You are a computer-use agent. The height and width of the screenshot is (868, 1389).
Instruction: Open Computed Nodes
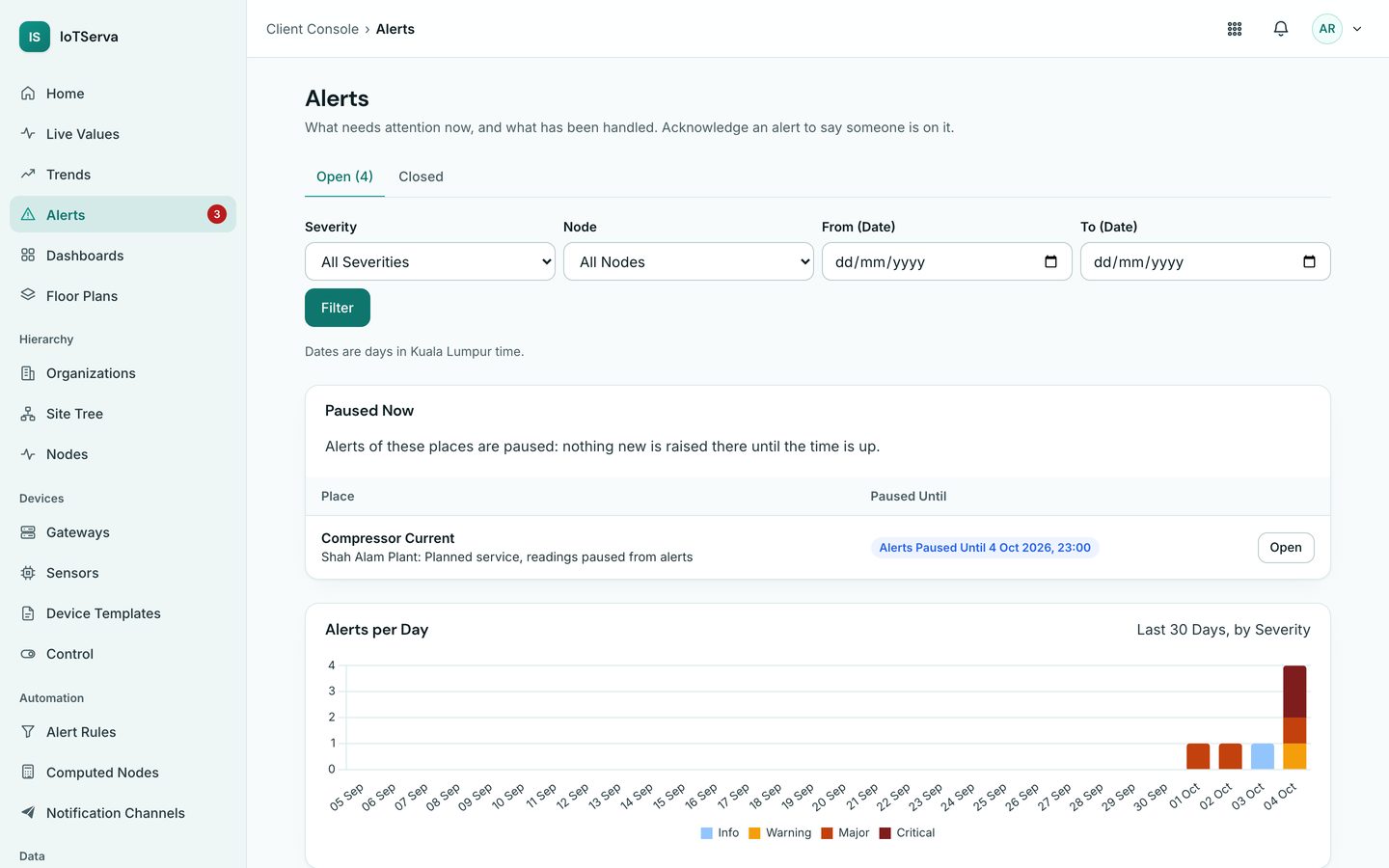pyautogui.click(x=123, y=773)
